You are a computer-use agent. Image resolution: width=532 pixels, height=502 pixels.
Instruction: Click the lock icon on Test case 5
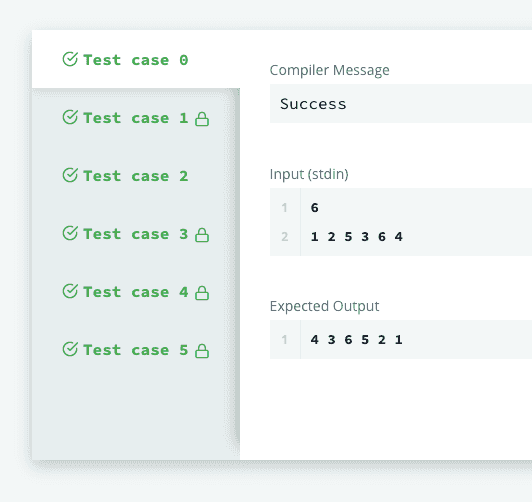click(x=202, y=351)
